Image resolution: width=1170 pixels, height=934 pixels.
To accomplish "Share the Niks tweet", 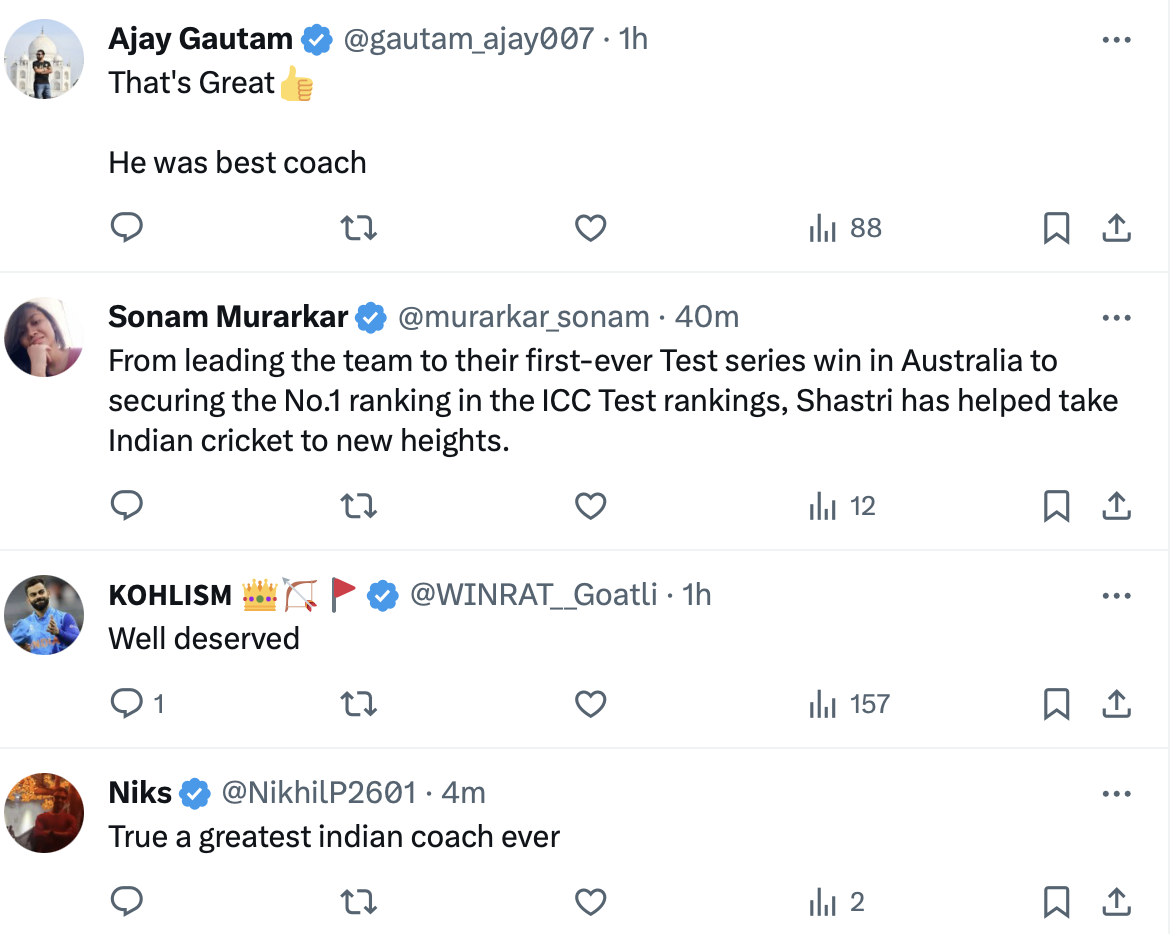I will [x=1116, y=903].
